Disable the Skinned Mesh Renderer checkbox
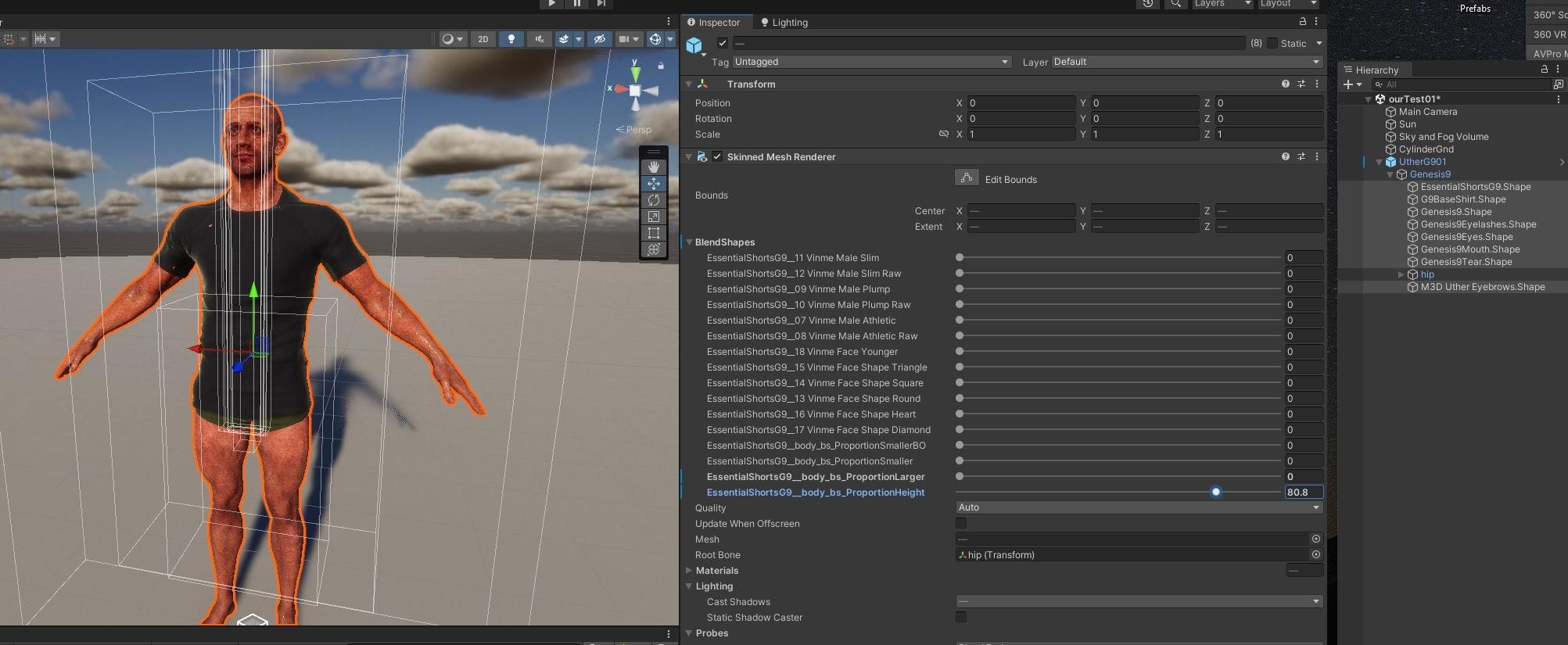The width and height of the screenshot is (1568, 645). click(x=717, y=156)
